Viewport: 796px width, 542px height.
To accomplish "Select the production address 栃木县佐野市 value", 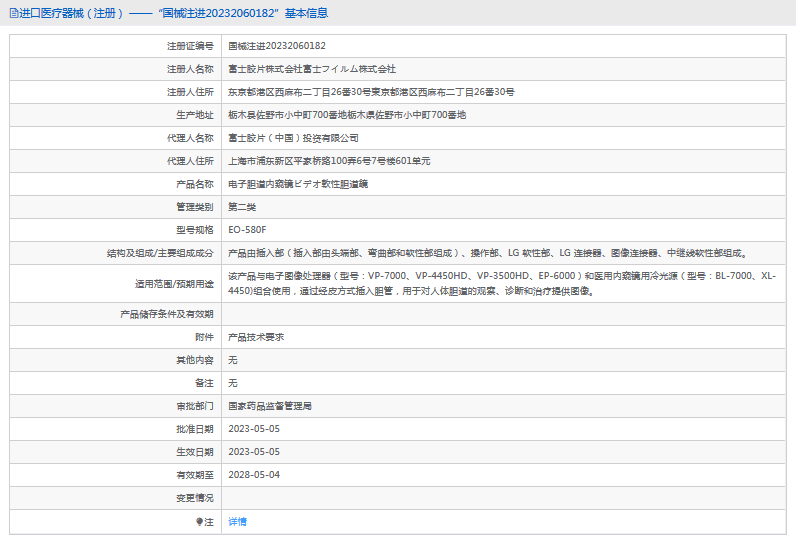I will (x=346, y=115).
